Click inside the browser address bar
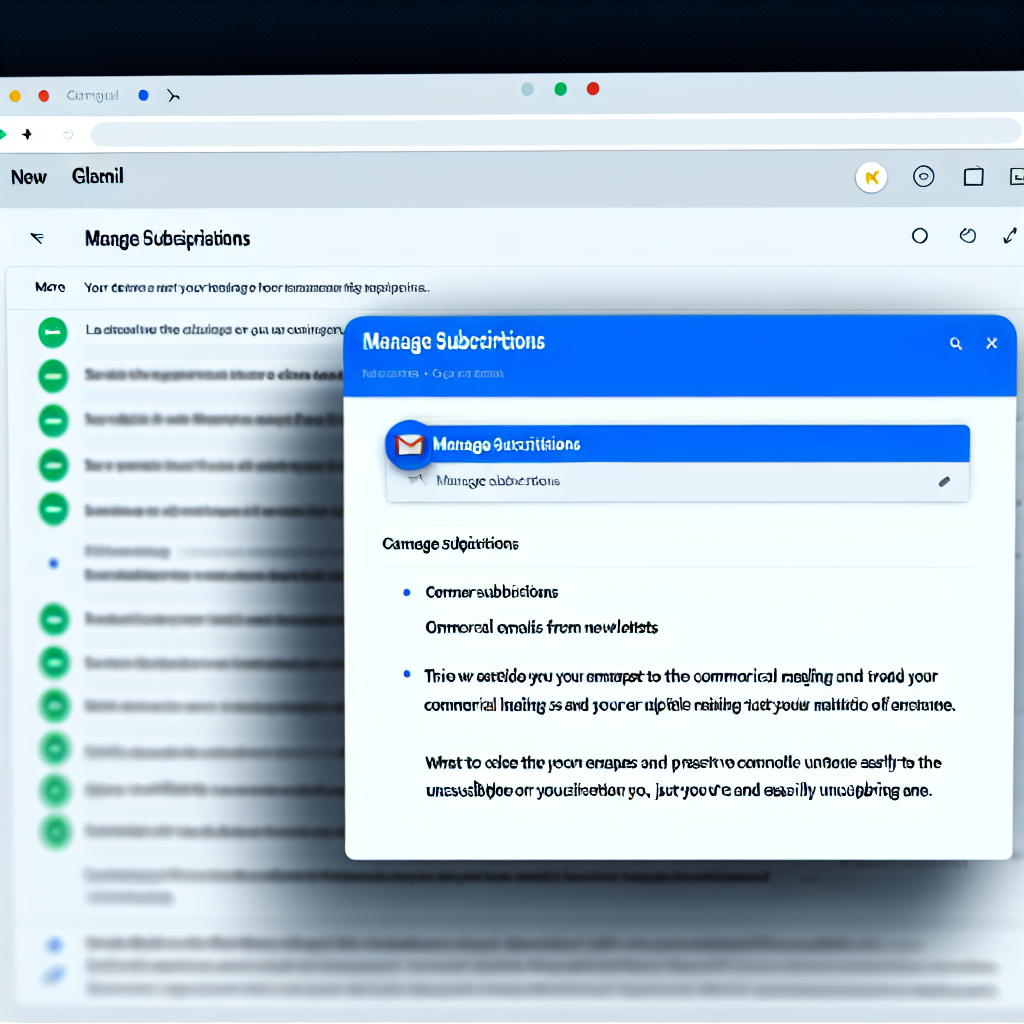1024x1024 pixels. [x=555, y=133]
